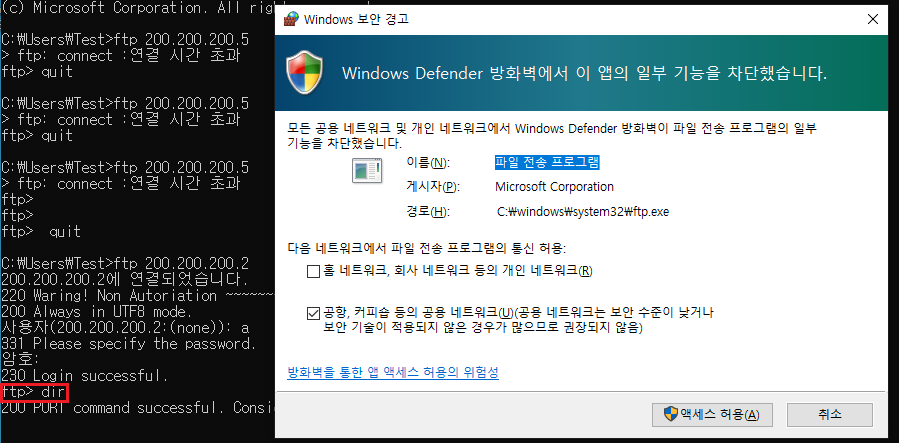Click the 암호: prompt line in console
The height and width of the screenshot is (443, 899).
[x=21, y=360]
